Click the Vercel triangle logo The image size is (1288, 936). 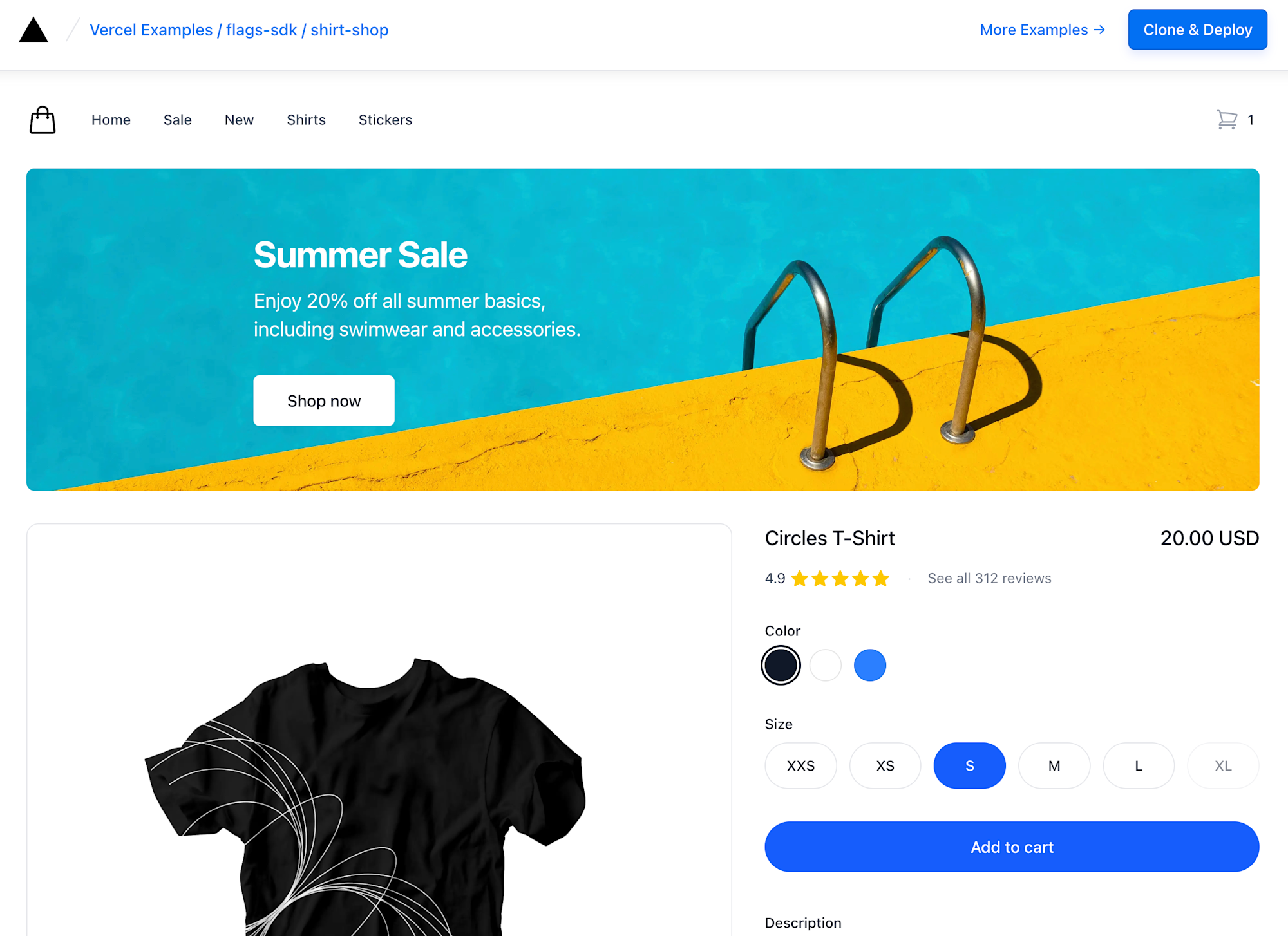coord(33,30)
